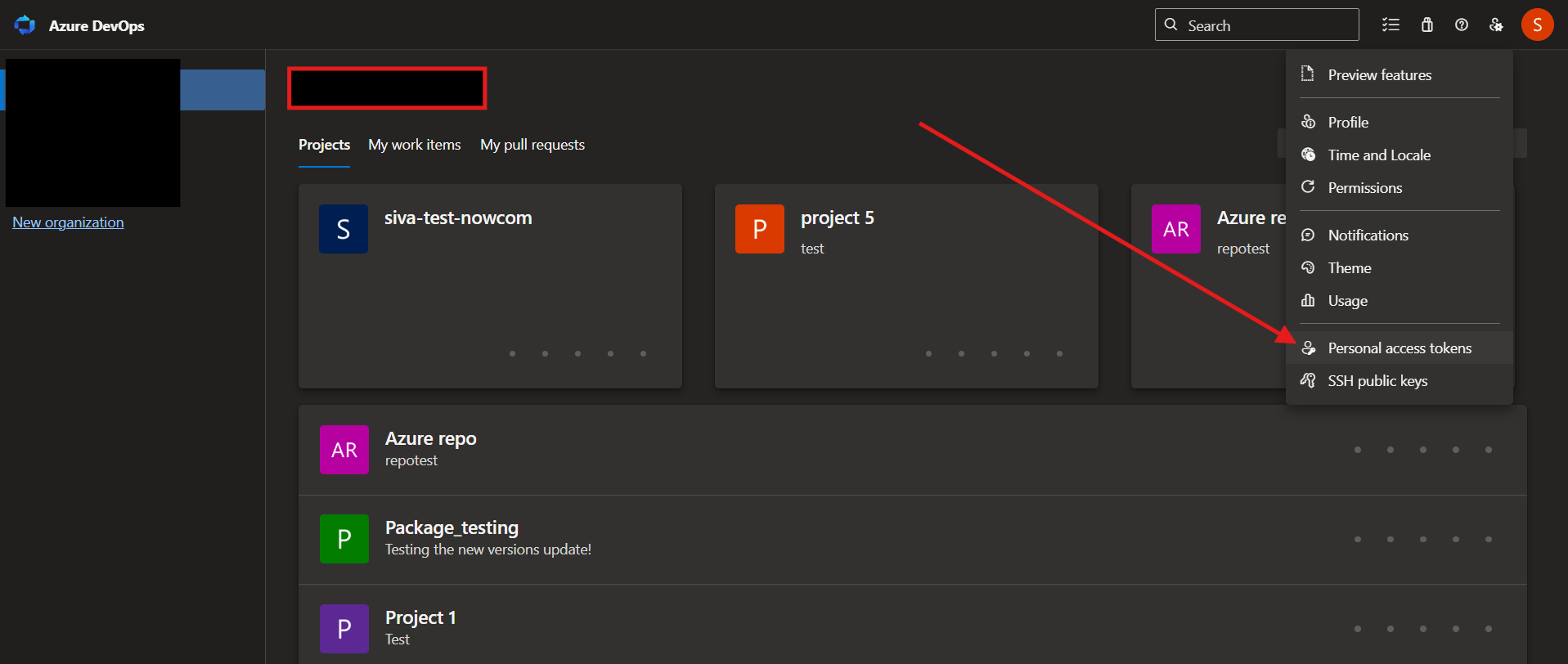Open SSH public keys menu item
This screenshot has height=664, width=1568.
pyautogui.click(x=1400, y=380)
